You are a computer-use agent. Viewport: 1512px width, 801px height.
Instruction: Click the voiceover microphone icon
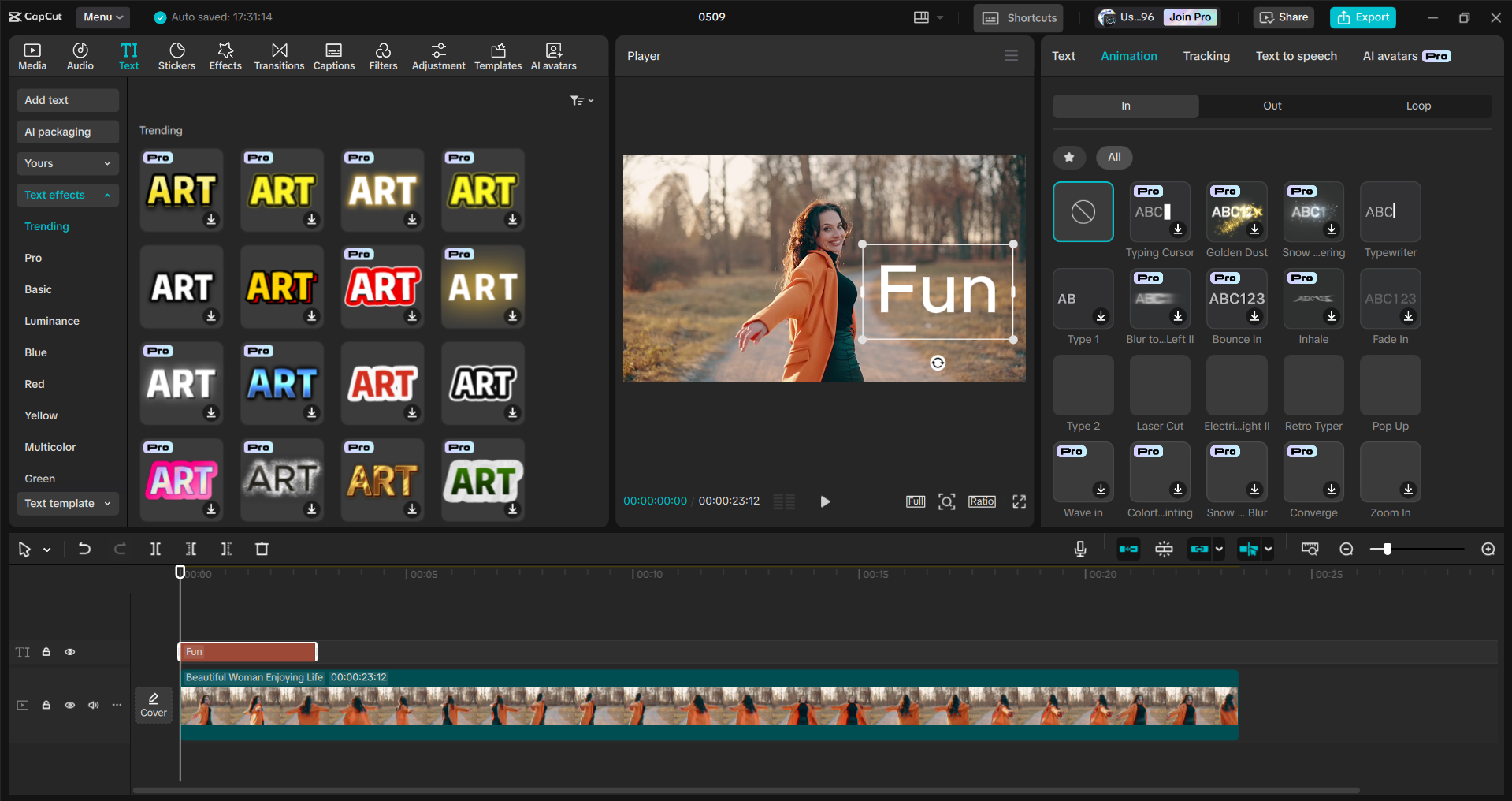coord(1079,549)
